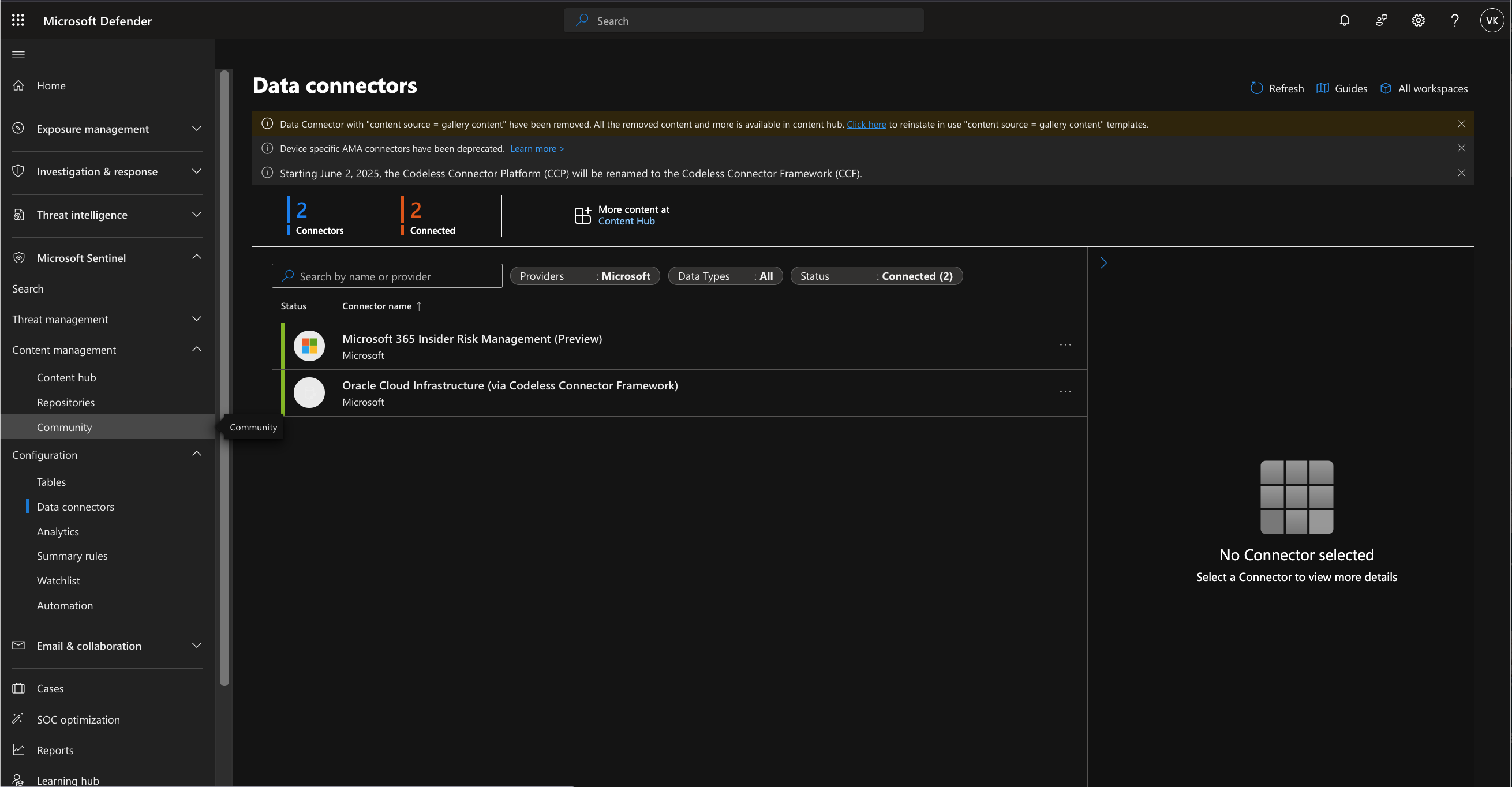
Task: Follow the Click here link in the gallery banner
Action: [x=866, y=124]
